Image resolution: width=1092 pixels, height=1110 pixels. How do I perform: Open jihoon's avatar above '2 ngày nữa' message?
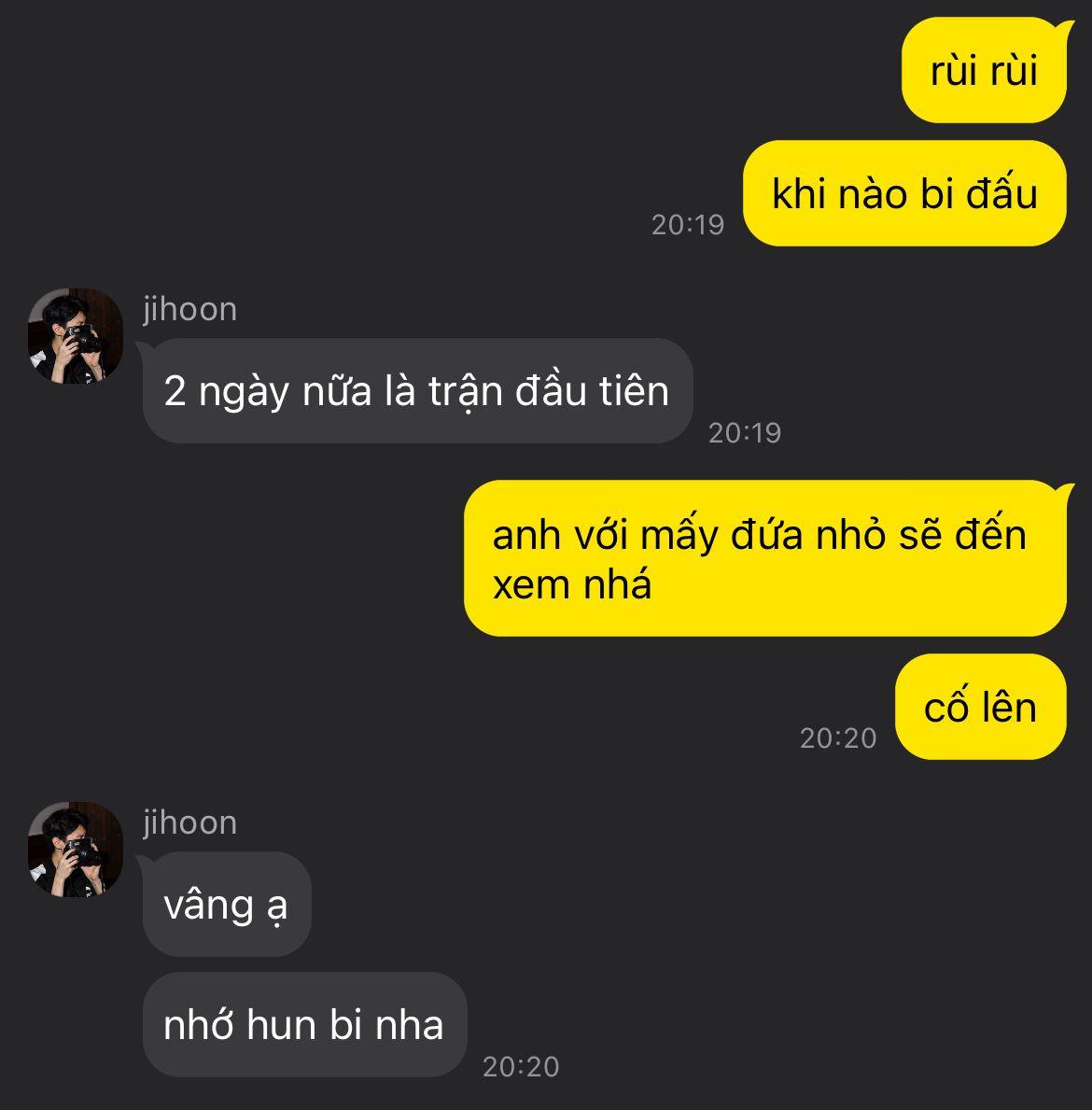coord(75,336)
